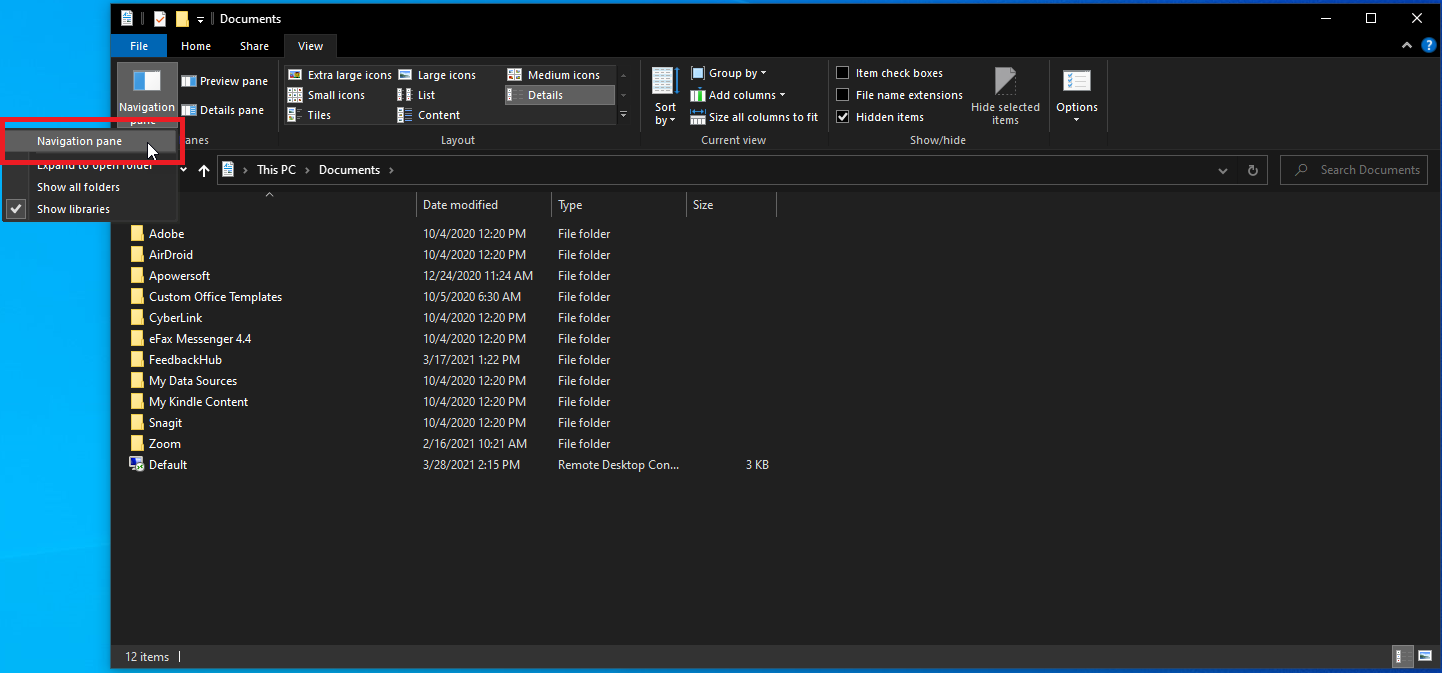Image resolution: width=1442 pixels, height=673 pixels.
Task: Select the Custom Office Templates folder
Action: coord(216,297)
